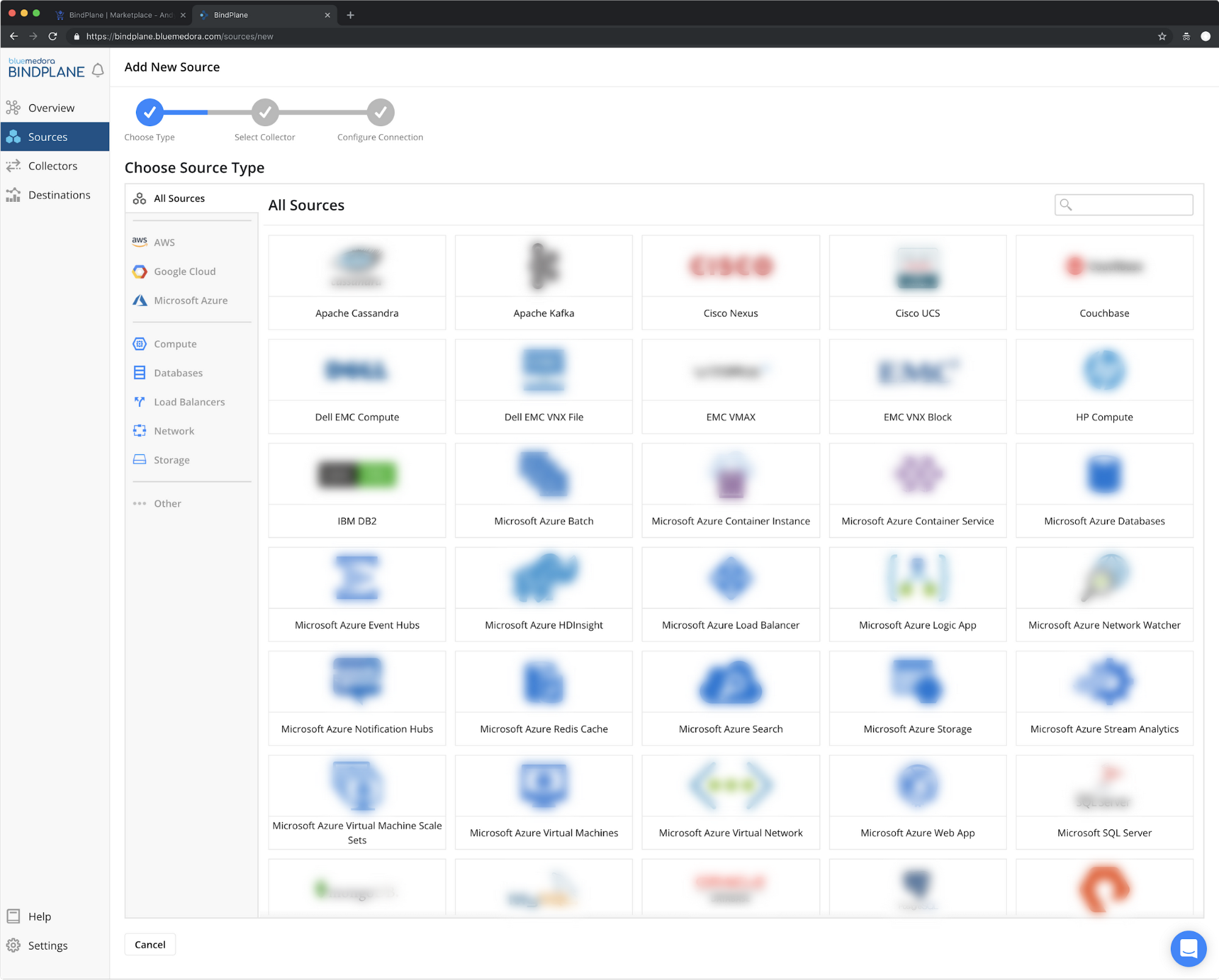This screenshot has width=1219, height=980.
Task: Select Microsoft Azure Virtual Machines source
Action: tap(543, 800)
